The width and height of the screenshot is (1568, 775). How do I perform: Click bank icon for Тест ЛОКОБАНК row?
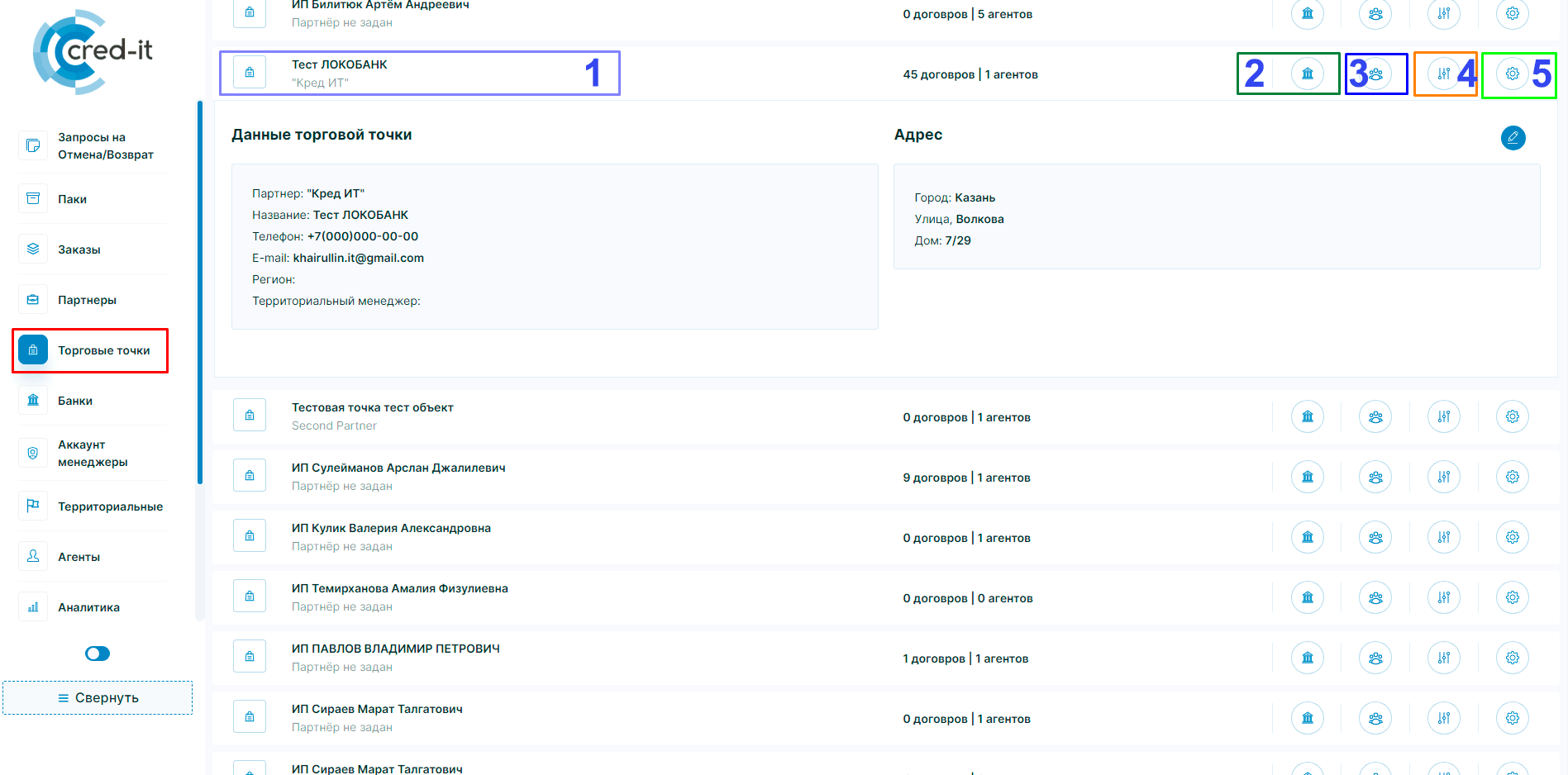pos(1307,74)
